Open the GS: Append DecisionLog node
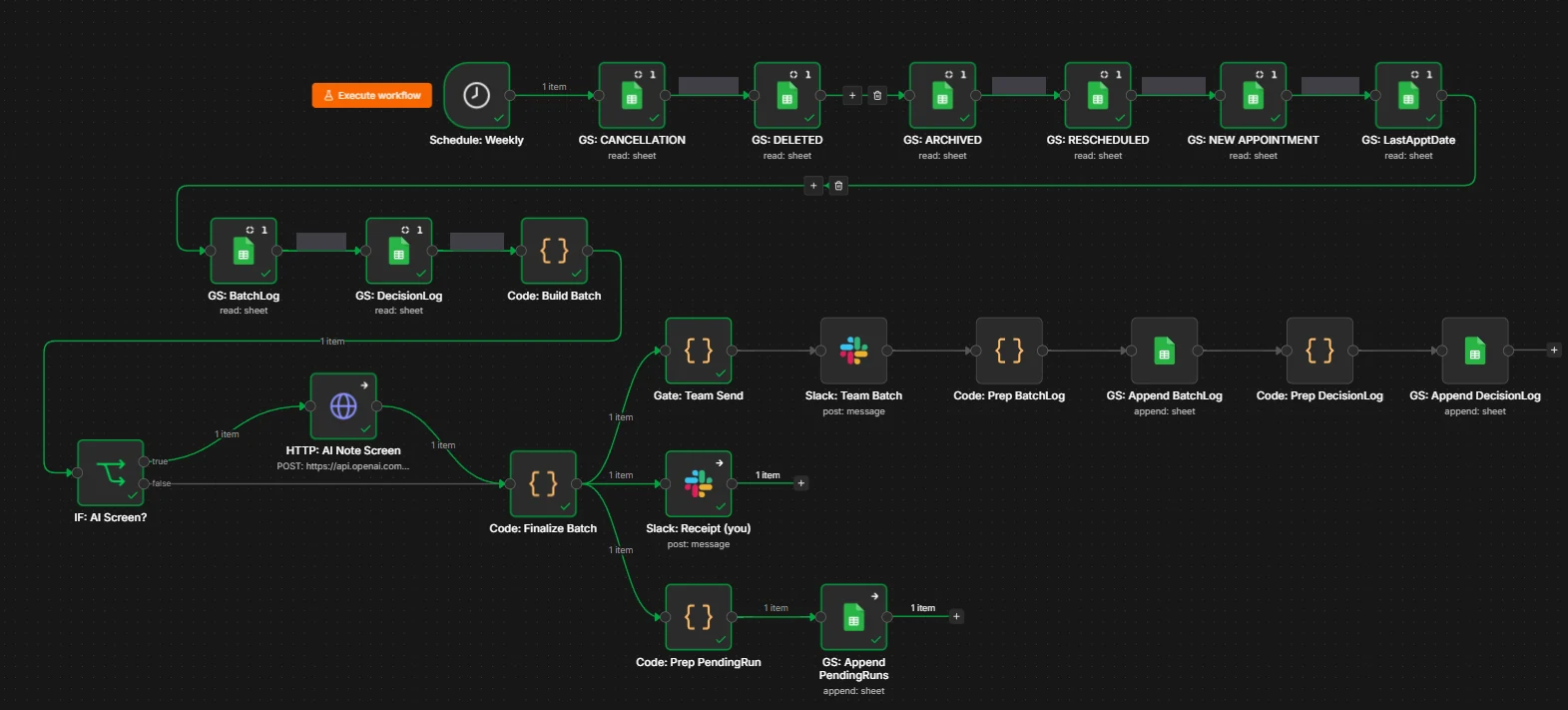The image size is (1568, 710). 1475,351
